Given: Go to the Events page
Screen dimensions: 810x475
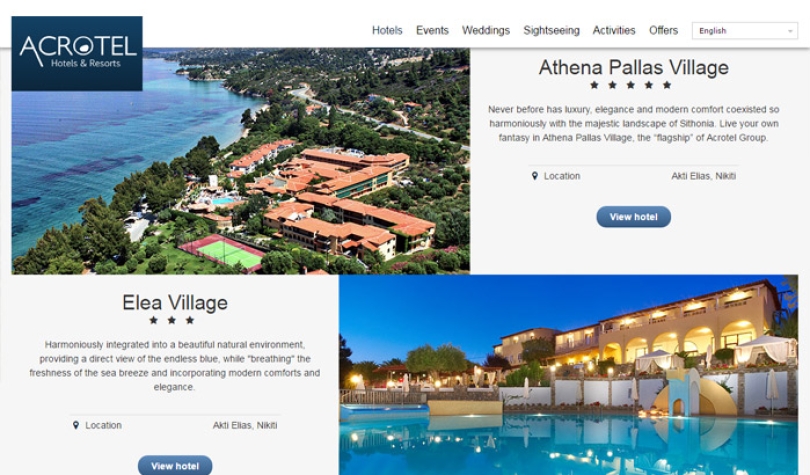Looking at the screenshot, I should click(x=432, y=30).
